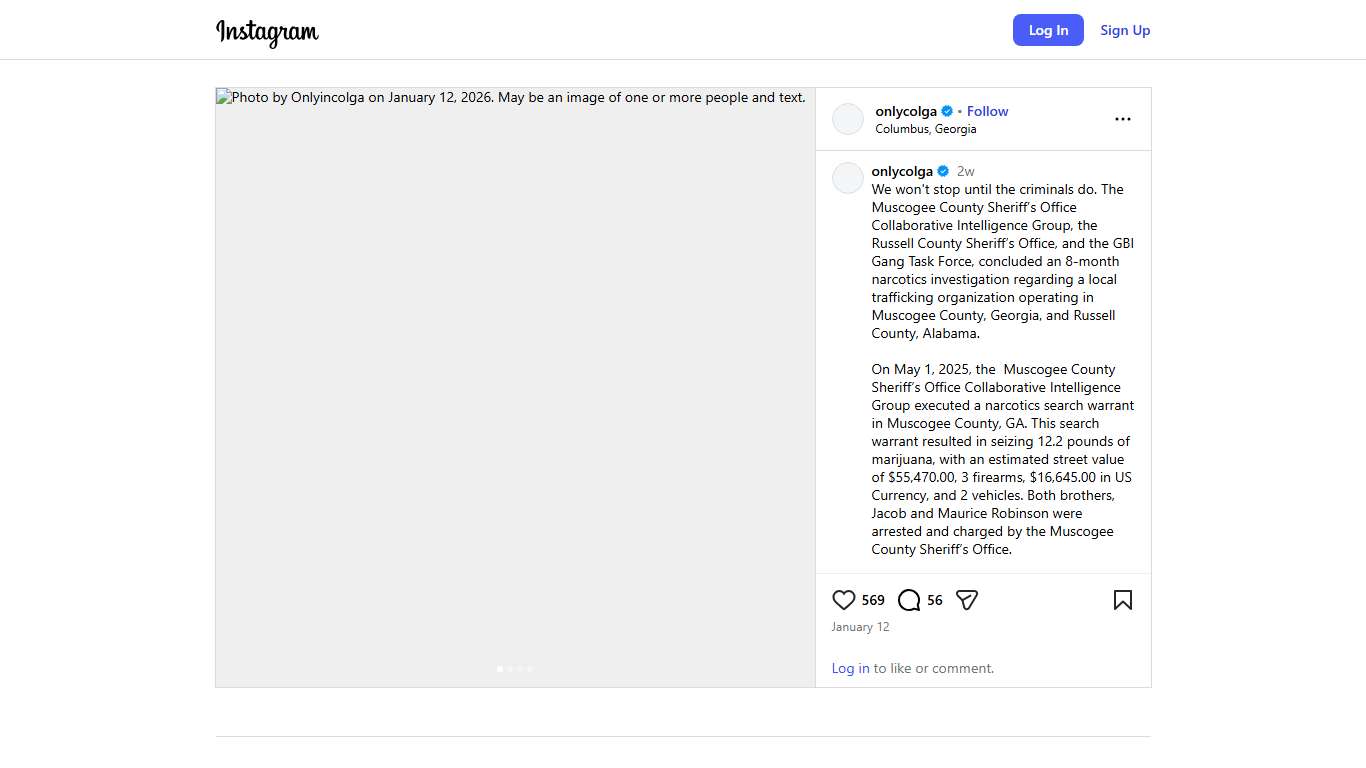Click the onlycolga profile avatar in post header
1366x768 pixels.
[x=848, y=119]
